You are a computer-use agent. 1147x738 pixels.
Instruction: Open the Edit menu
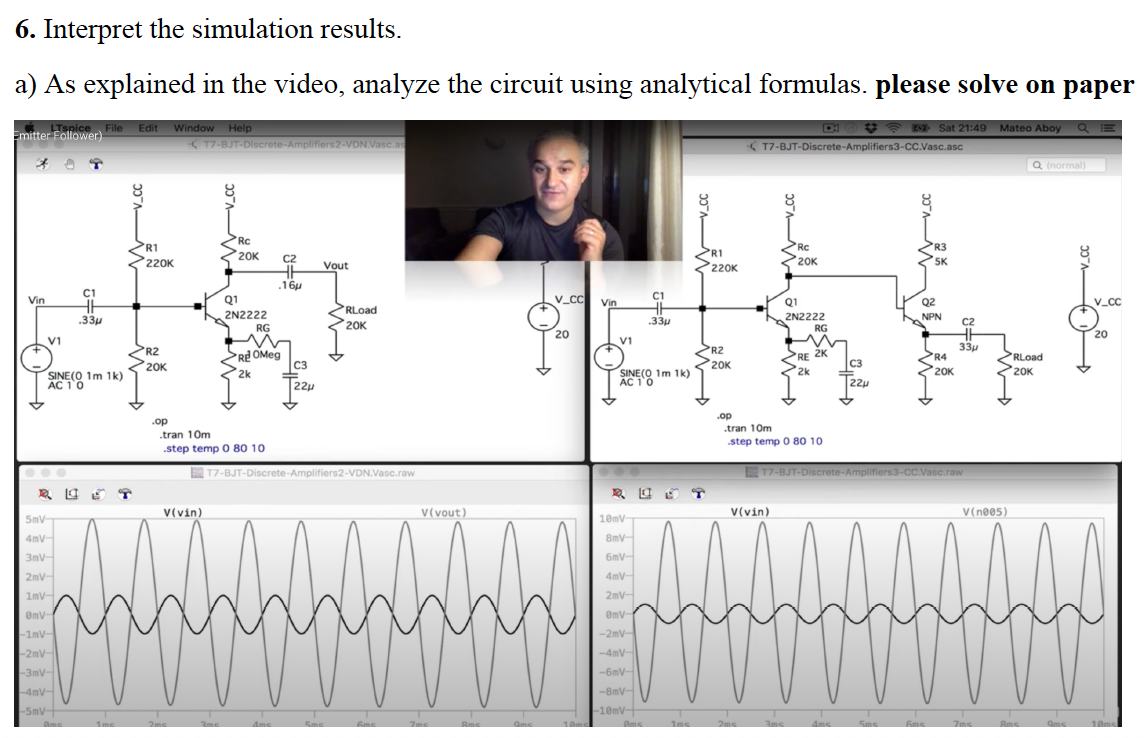147,128
